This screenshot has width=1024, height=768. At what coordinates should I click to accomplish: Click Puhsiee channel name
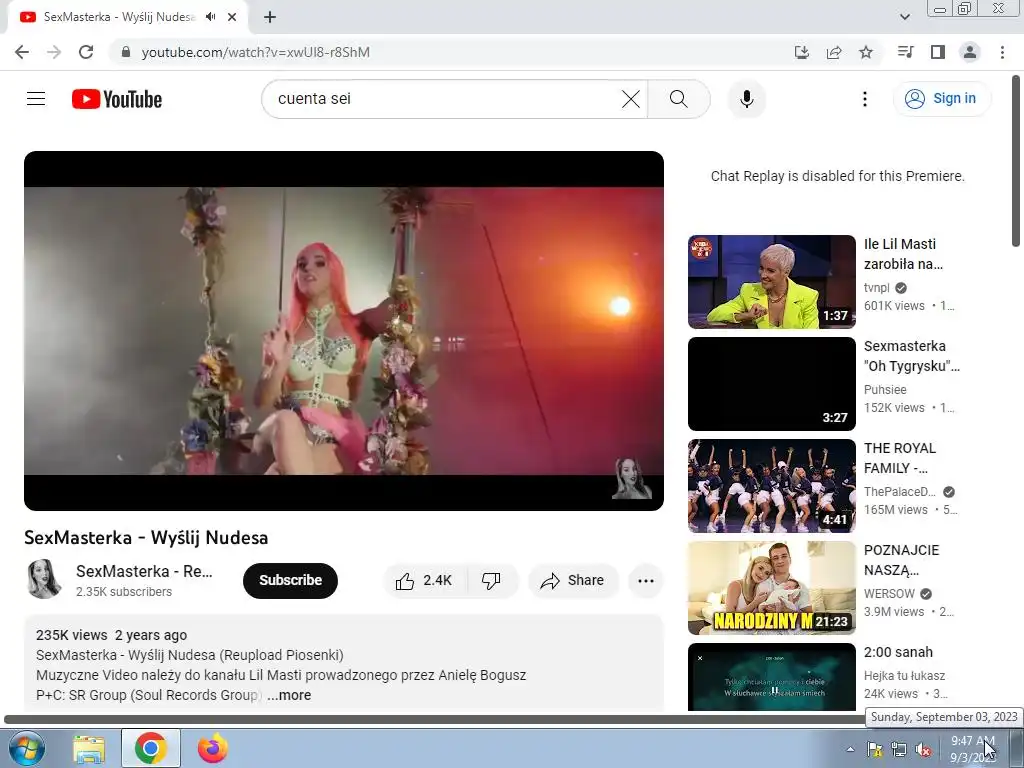pos(885,390)
